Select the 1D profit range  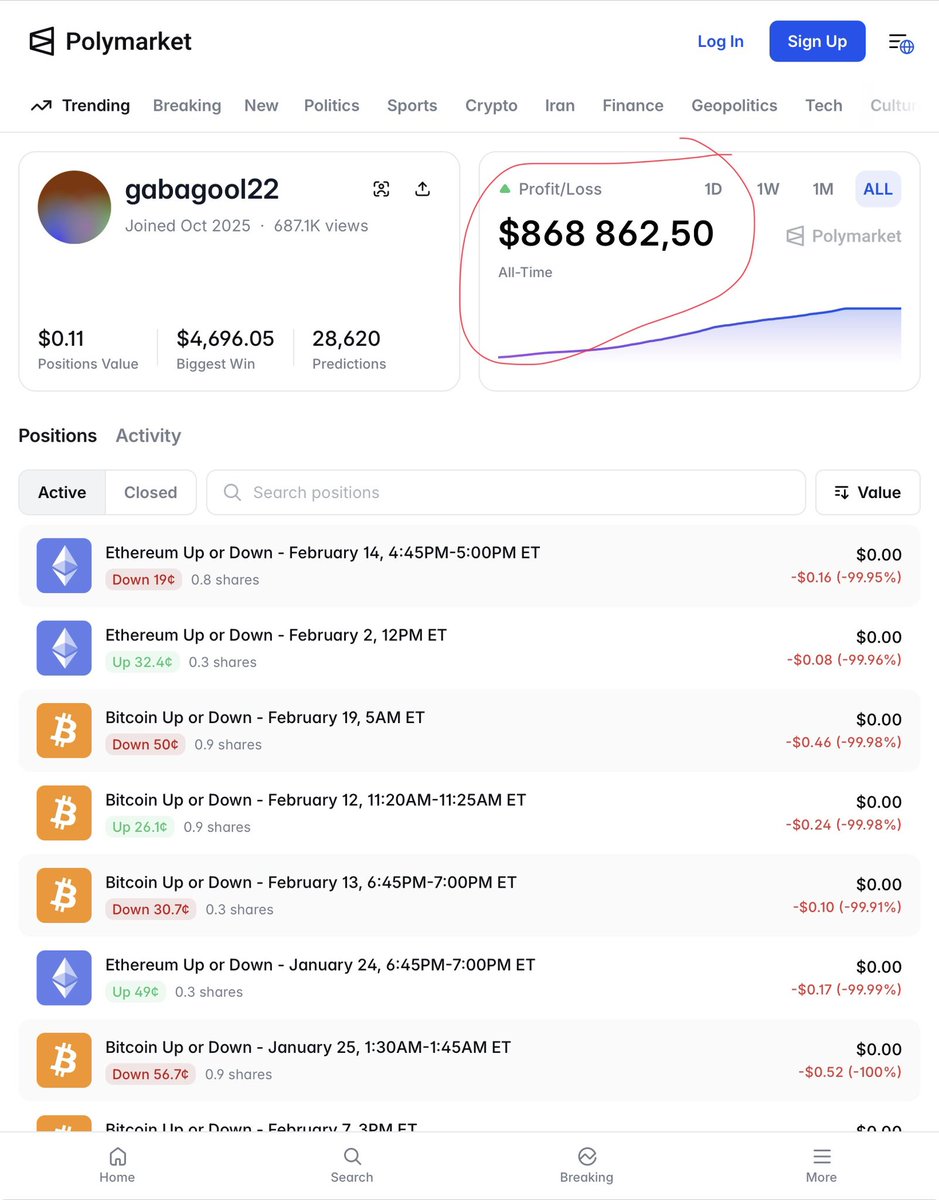[713, 189]
